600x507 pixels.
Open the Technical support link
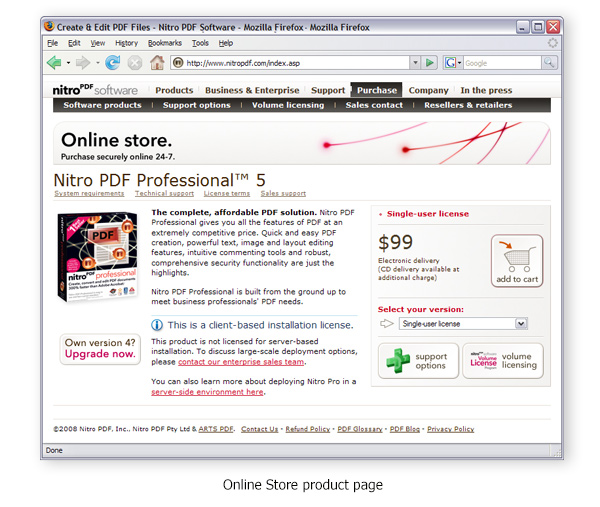pos(164,193)
